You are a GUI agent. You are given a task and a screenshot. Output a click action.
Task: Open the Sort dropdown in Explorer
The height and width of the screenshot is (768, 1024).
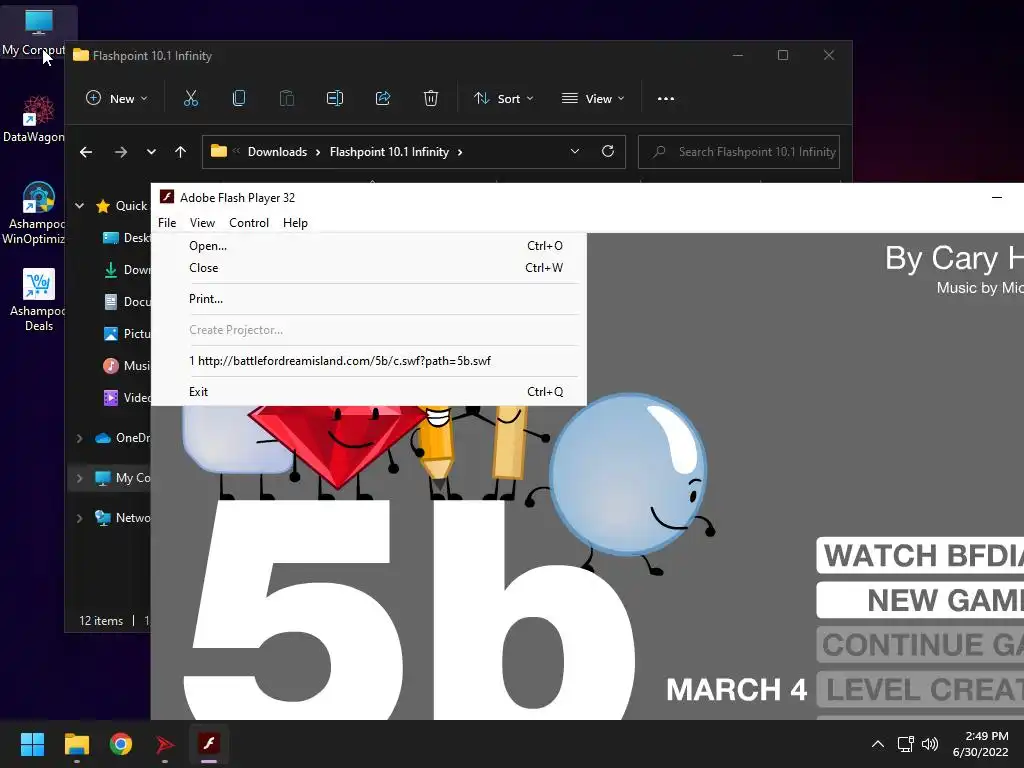click(x=504, y=99)
